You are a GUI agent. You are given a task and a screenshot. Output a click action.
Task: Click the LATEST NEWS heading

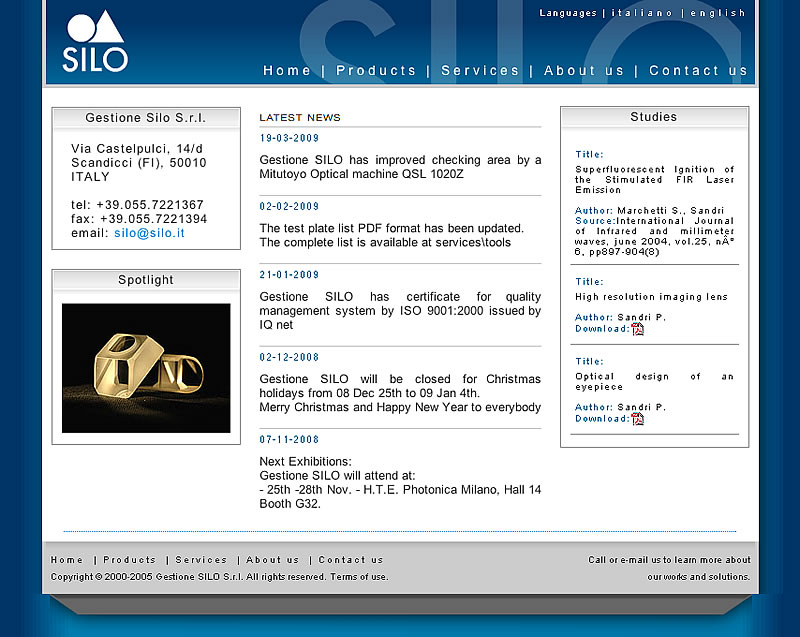click(x=300, y=118)
